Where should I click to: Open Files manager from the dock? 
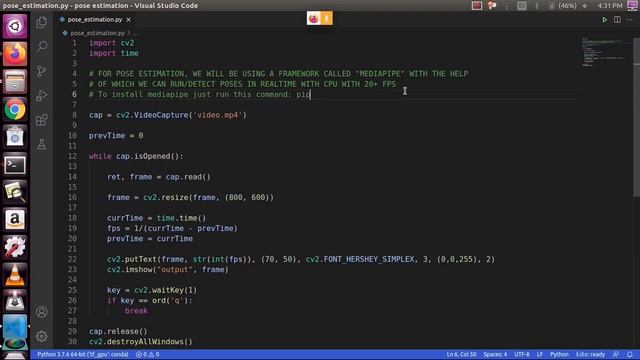15,82
